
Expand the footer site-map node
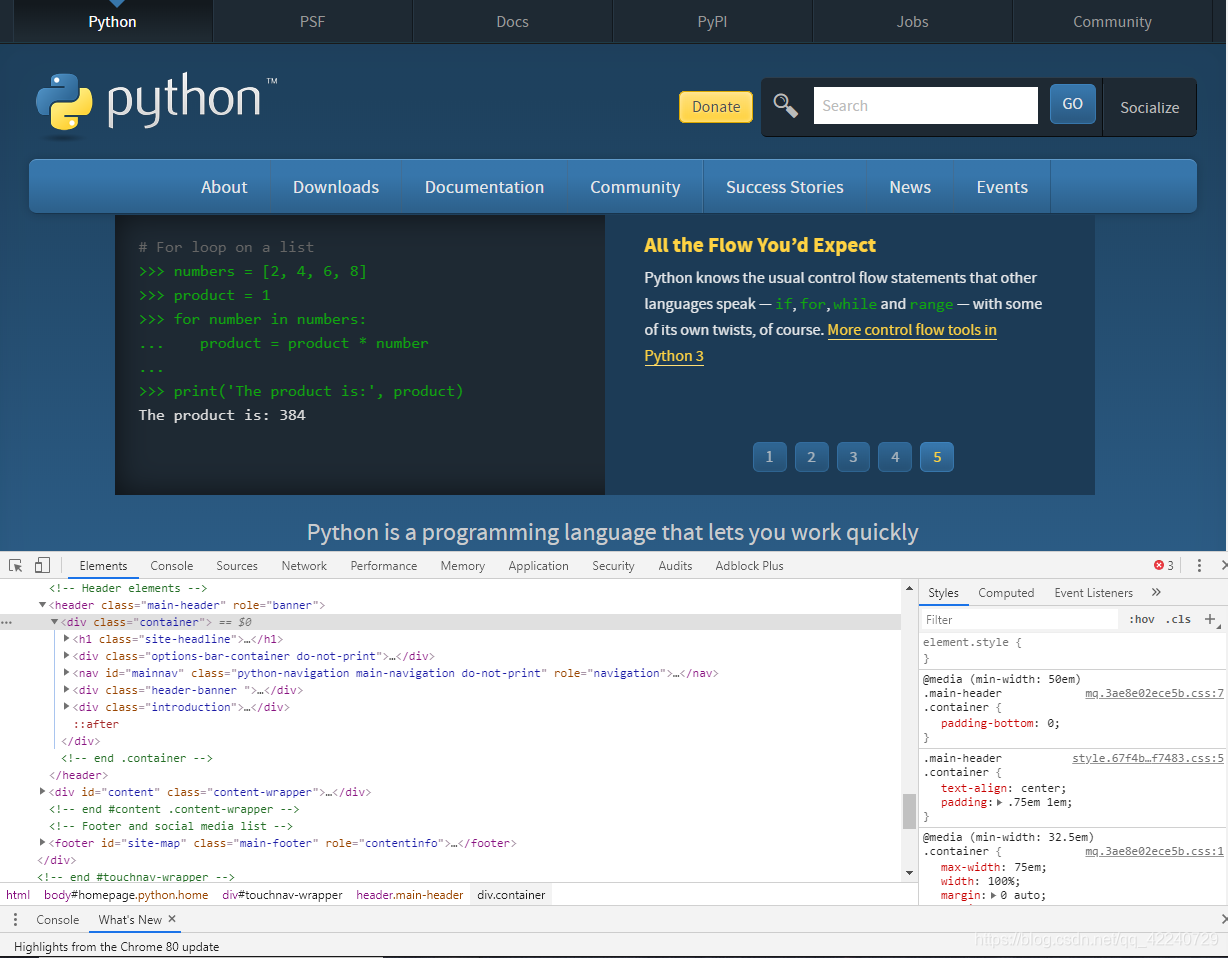click(42, 843)
